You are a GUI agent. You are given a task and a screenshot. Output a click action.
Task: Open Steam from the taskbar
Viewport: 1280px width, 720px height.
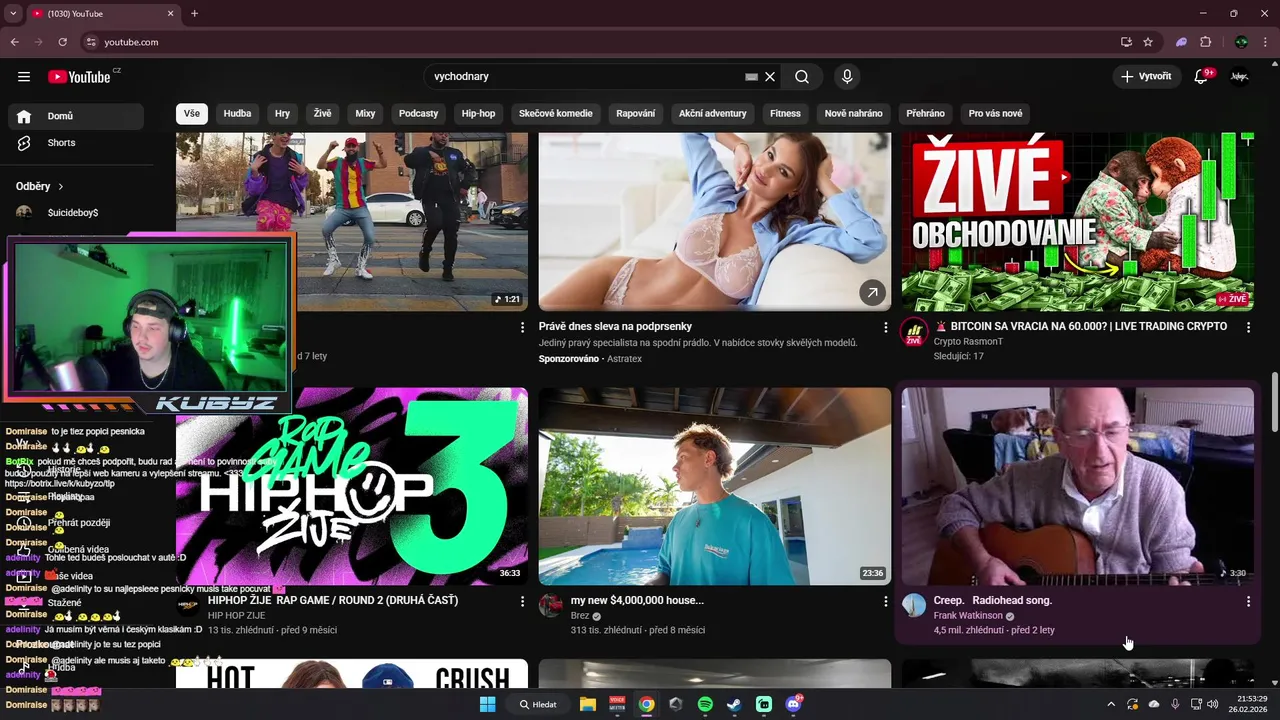(734, 704)
